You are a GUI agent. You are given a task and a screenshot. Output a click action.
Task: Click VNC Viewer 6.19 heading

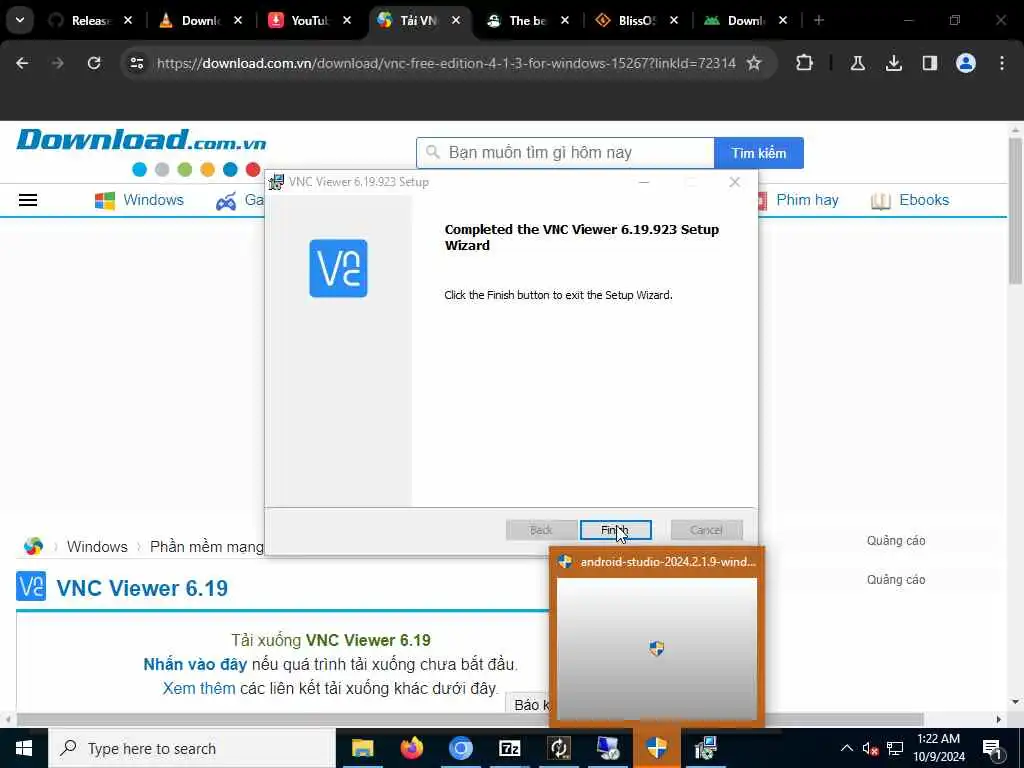coord(142,588)
